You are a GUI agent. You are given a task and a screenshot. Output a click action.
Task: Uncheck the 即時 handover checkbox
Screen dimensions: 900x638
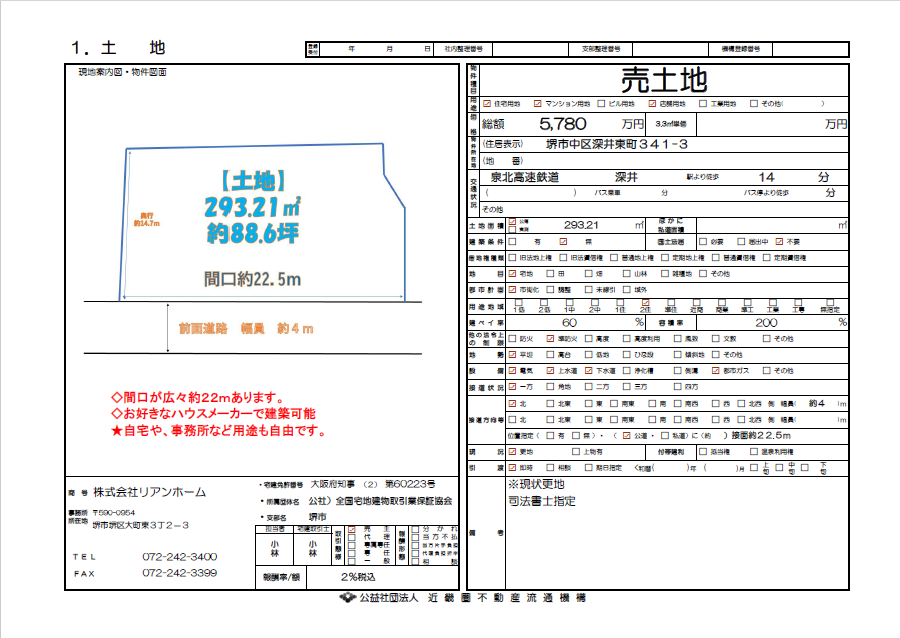click(x=513, y=468)
